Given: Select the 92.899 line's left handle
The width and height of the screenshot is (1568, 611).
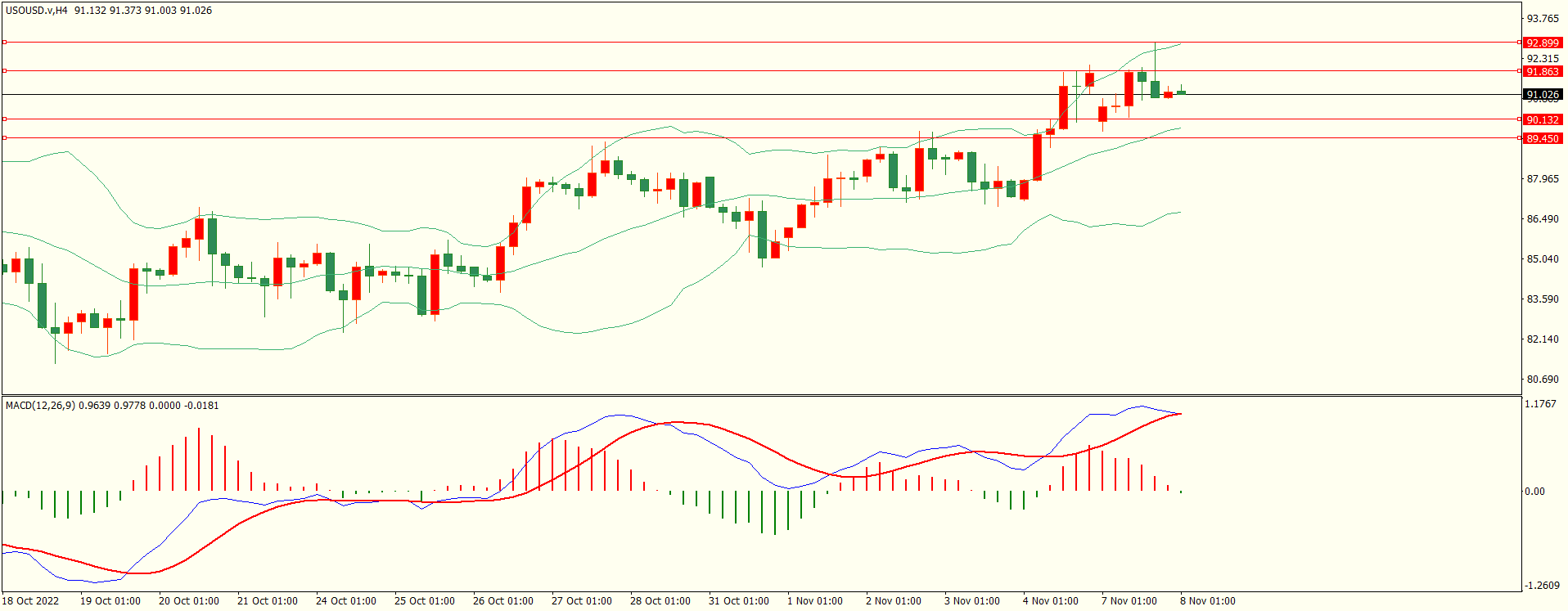Looking at the screenshot, I should click(4, 42).
